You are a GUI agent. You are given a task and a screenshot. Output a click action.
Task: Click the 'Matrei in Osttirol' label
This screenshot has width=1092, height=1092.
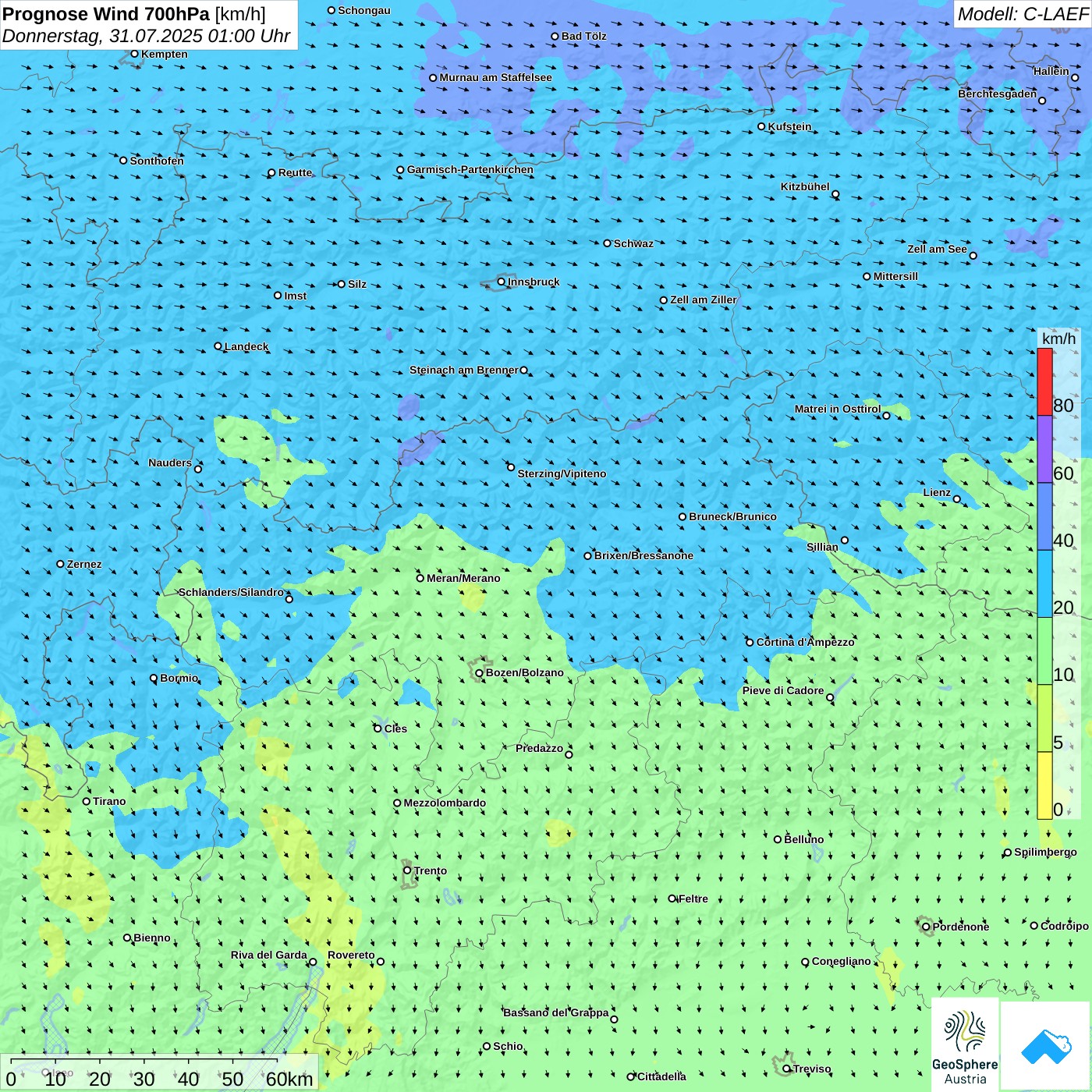point(838,409)
